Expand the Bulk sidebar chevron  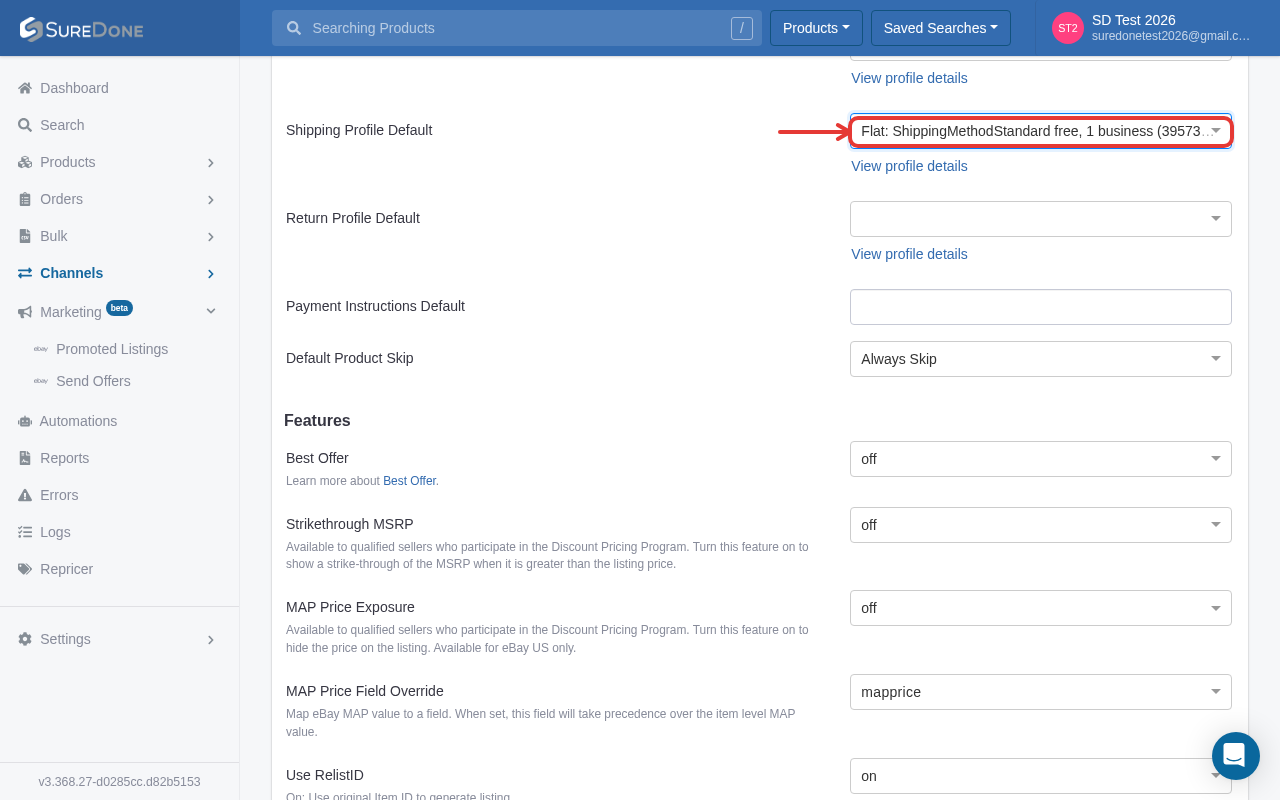[211, 236]
